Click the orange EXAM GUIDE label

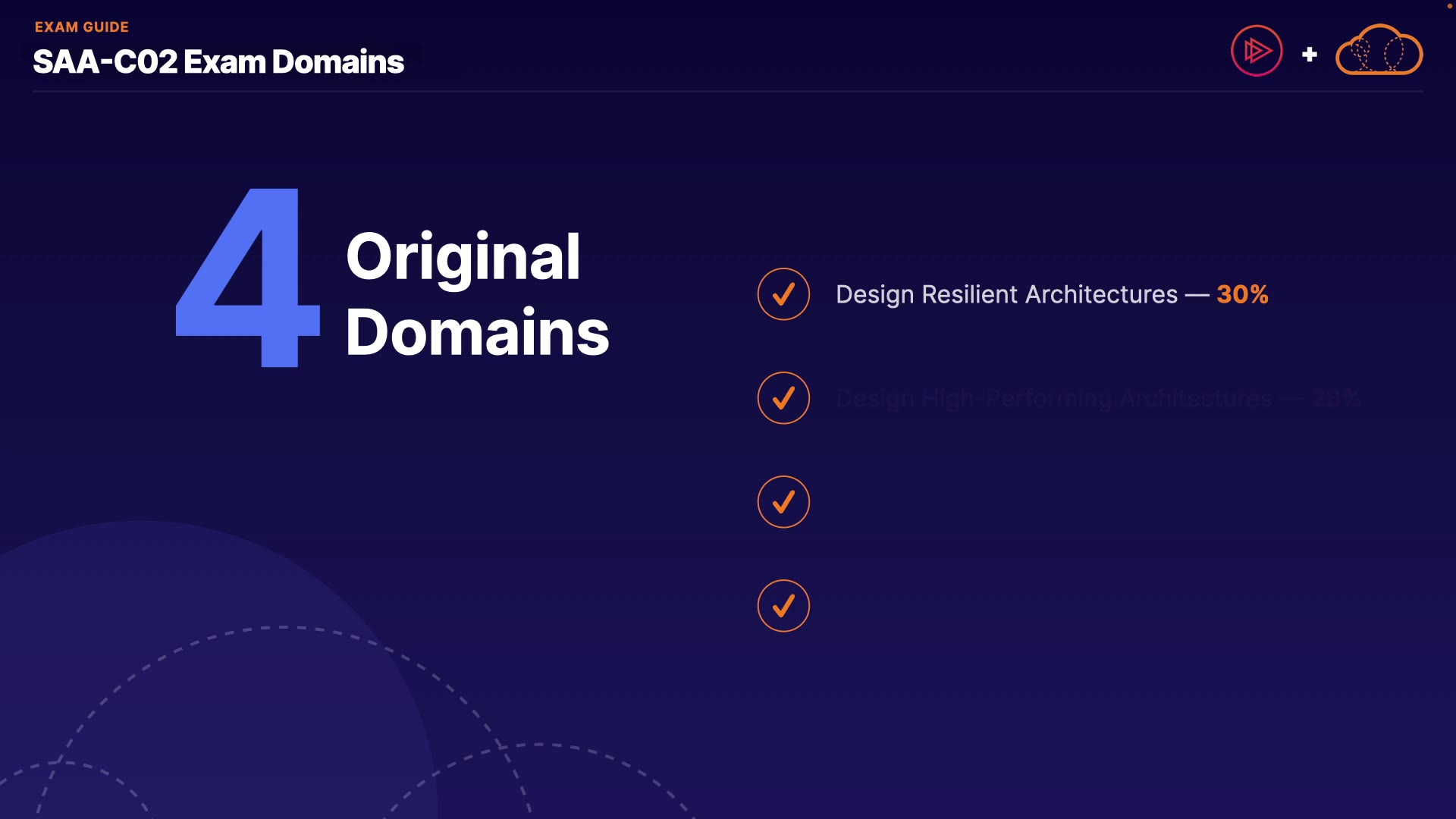coord(82,27)
